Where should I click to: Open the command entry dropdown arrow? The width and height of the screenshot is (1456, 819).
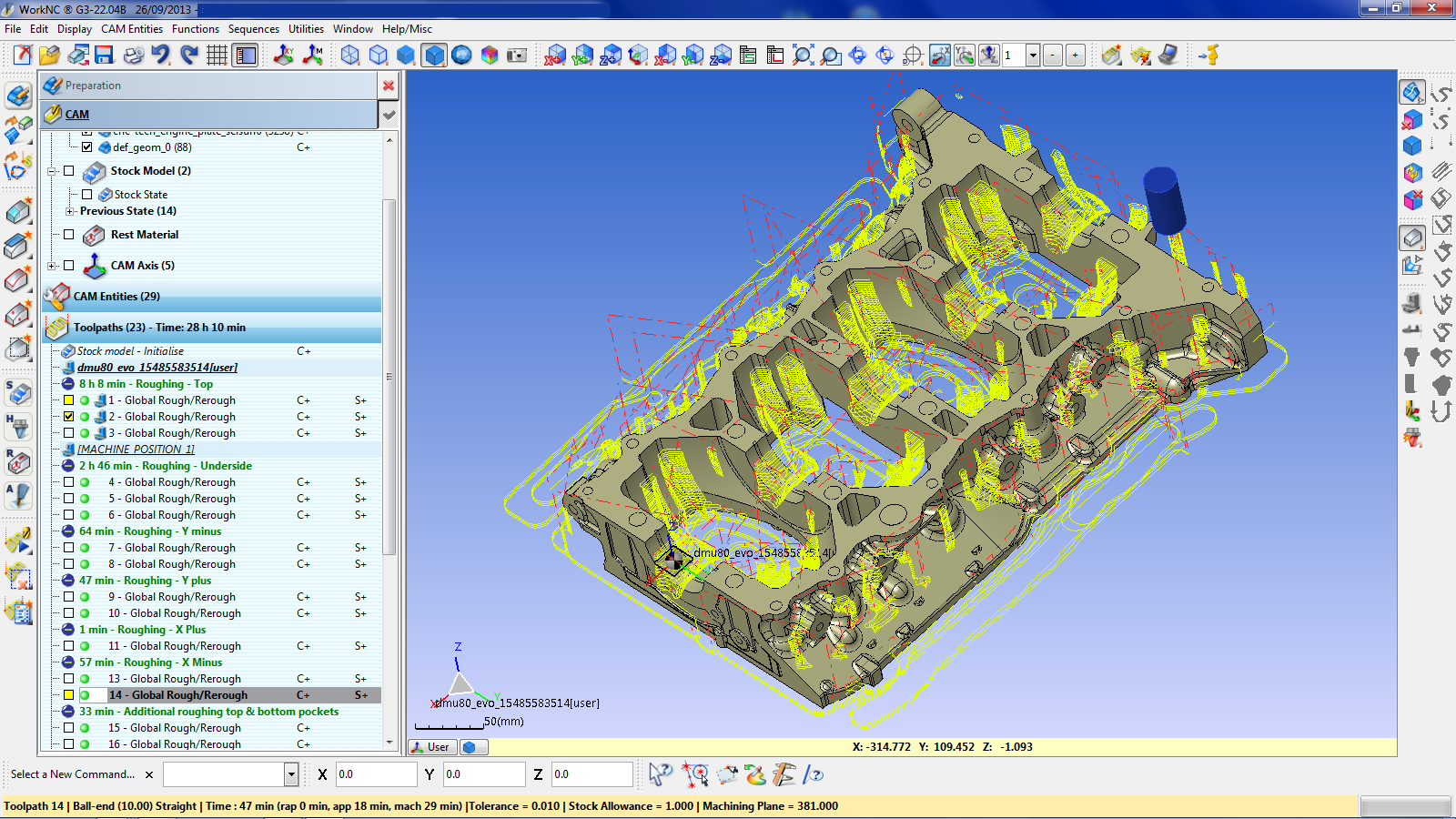[x=291, y=774]
